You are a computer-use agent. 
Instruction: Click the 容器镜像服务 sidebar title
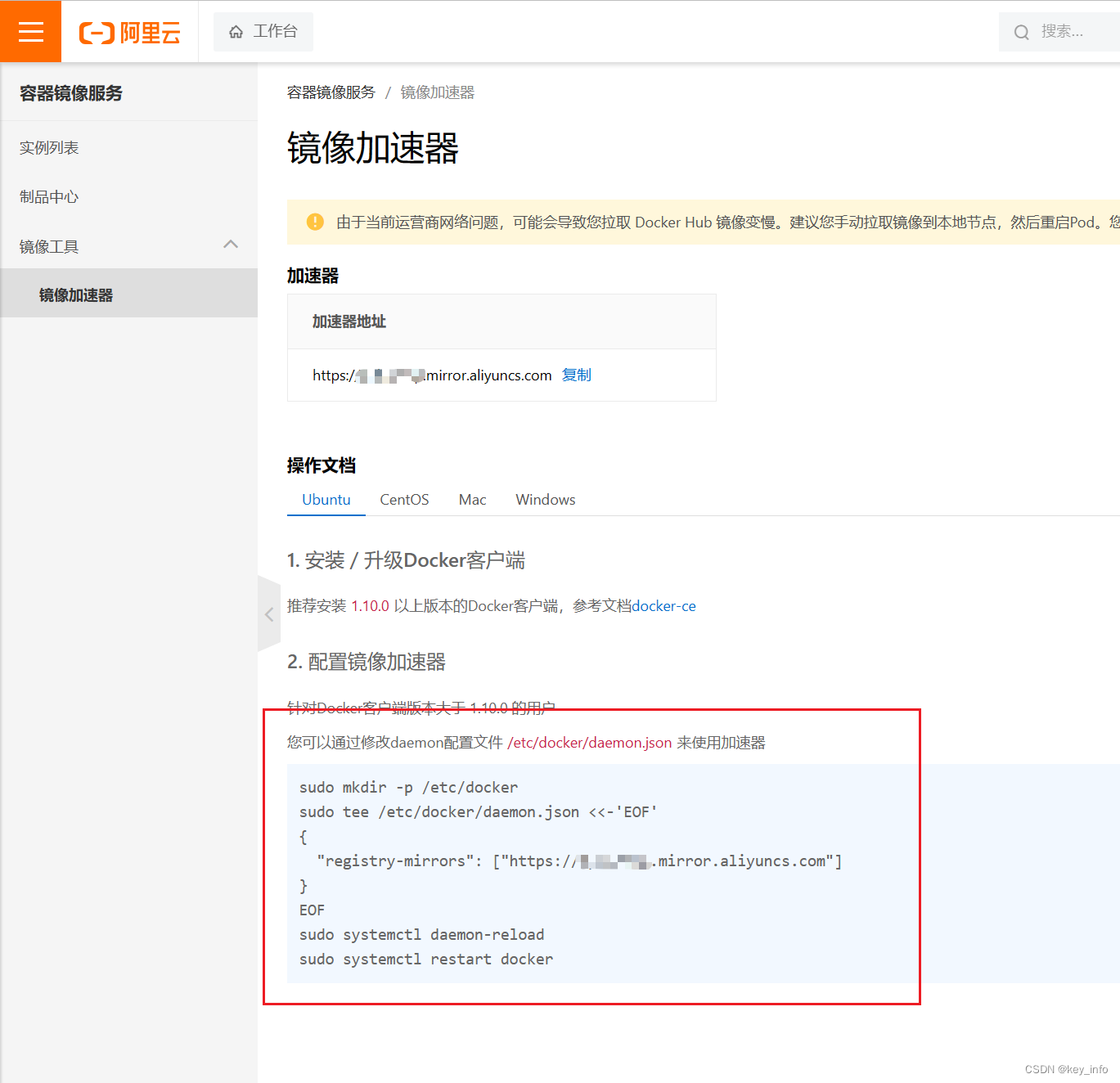(x=71, y=93)
